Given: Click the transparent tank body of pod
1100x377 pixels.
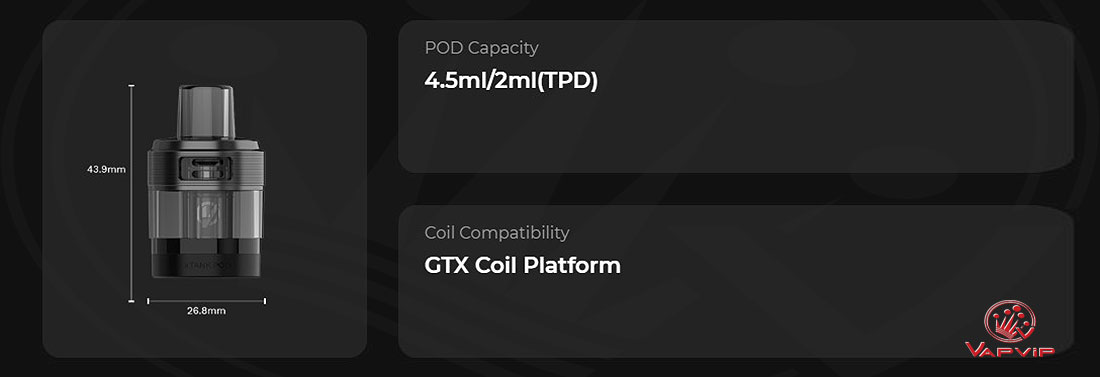Looking at the screenshot, I should click(x=206, y=213).
